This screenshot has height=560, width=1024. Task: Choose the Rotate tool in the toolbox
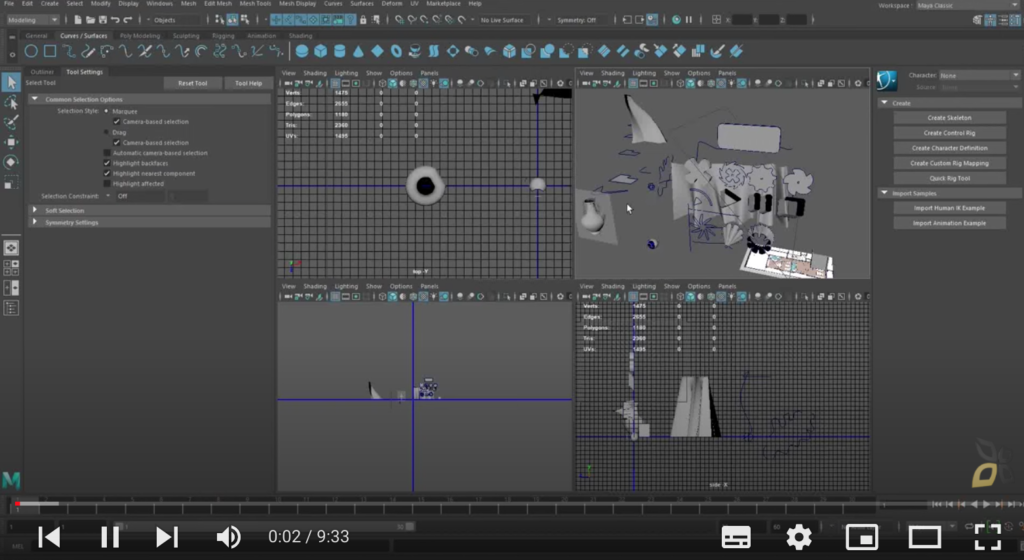coord(11,162)
